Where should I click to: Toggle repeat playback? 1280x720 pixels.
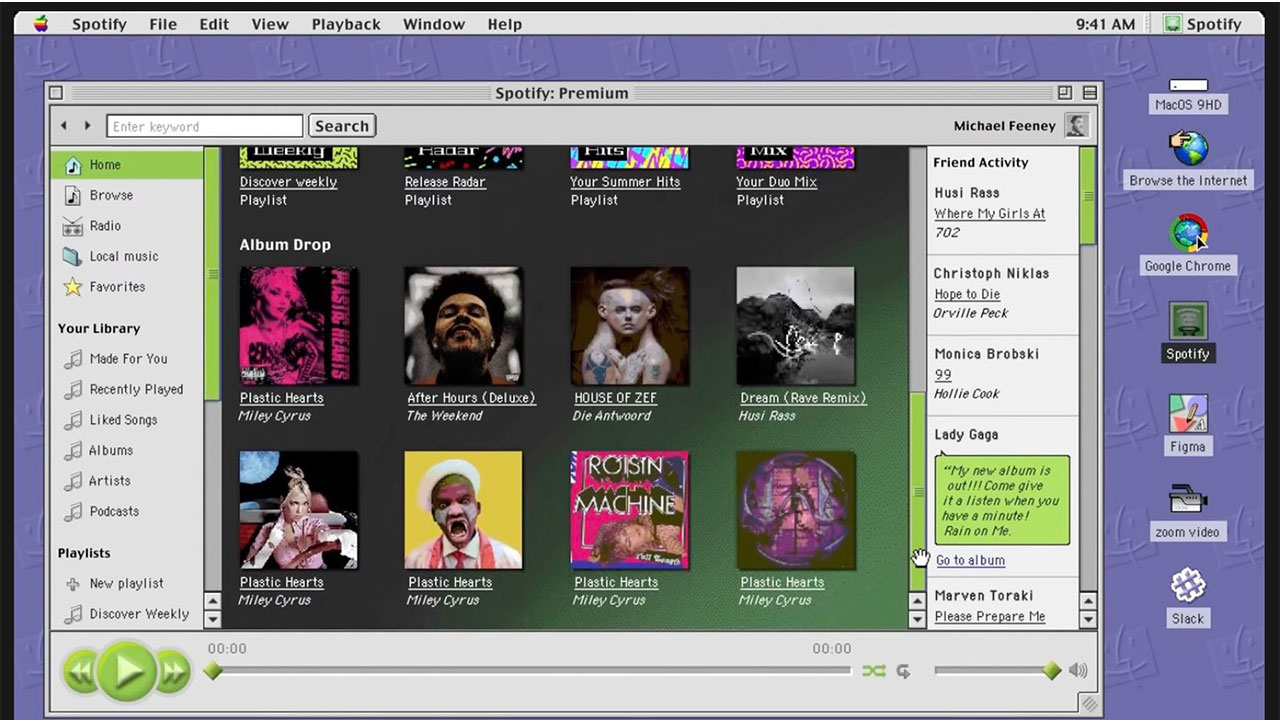tap(903, 672)
